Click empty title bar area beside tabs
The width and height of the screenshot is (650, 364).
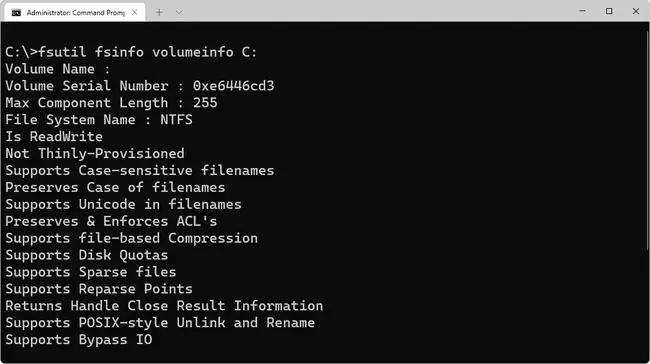[373, 12]
